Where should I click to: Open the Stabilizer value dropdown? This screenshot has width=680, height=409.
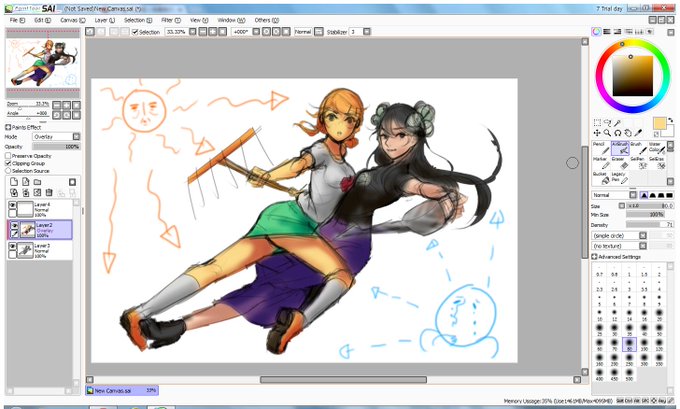367,32
